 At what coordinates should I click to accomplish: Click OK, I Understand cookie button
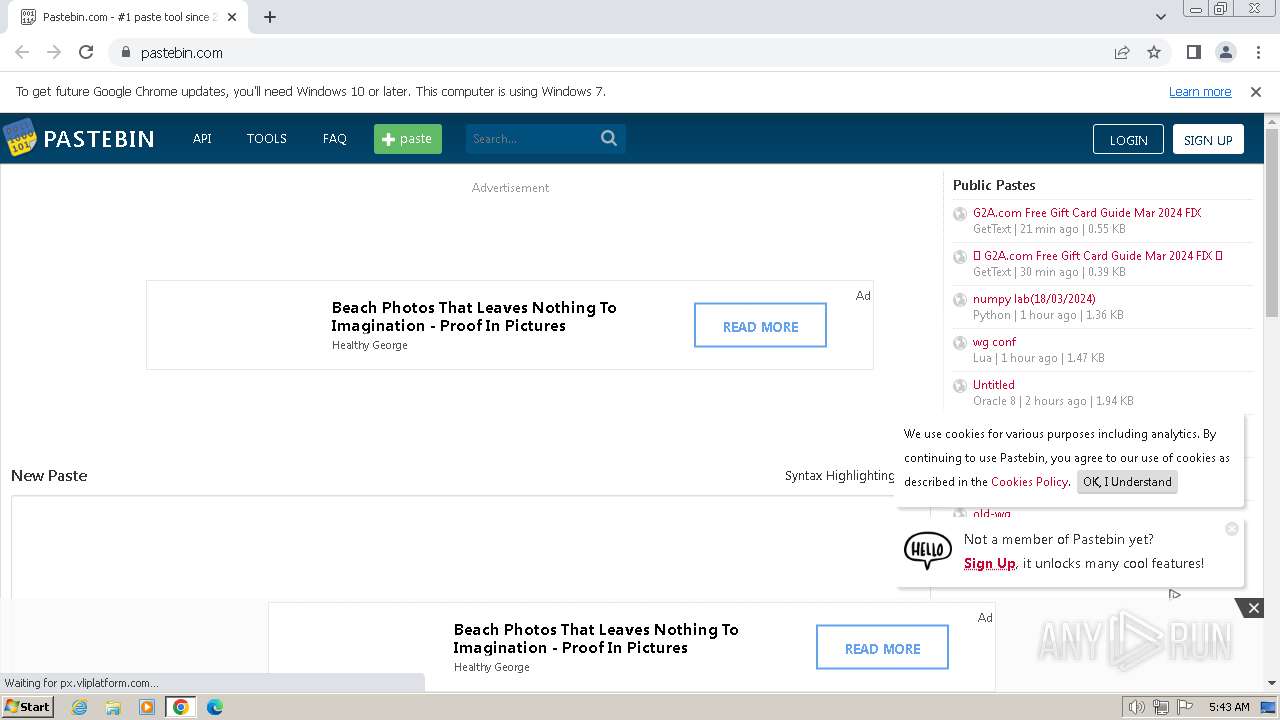pyautogui.click(x=1127, y=482)
